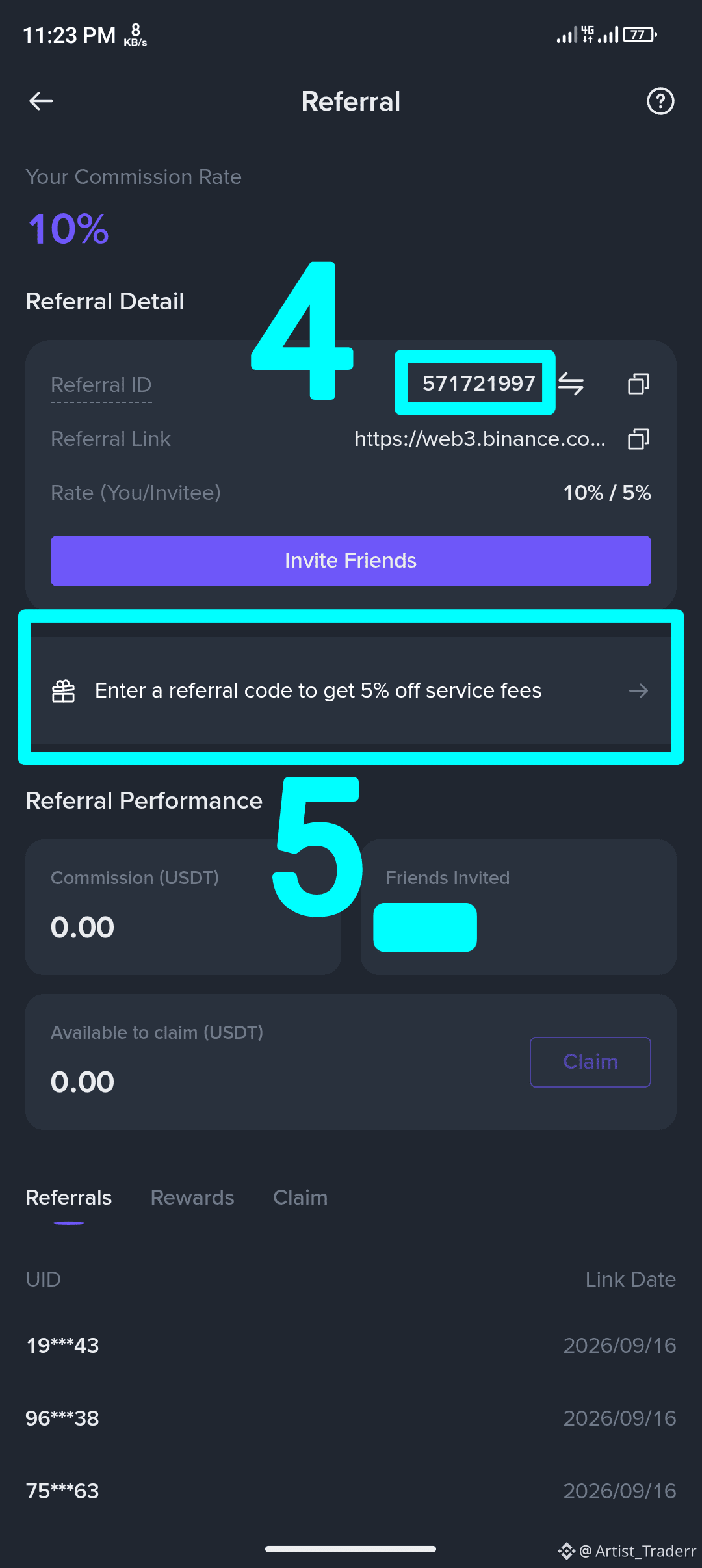Screen dimensions: 702x1568
Task: Select the Referrals tab
Action: coord(69,1197)
